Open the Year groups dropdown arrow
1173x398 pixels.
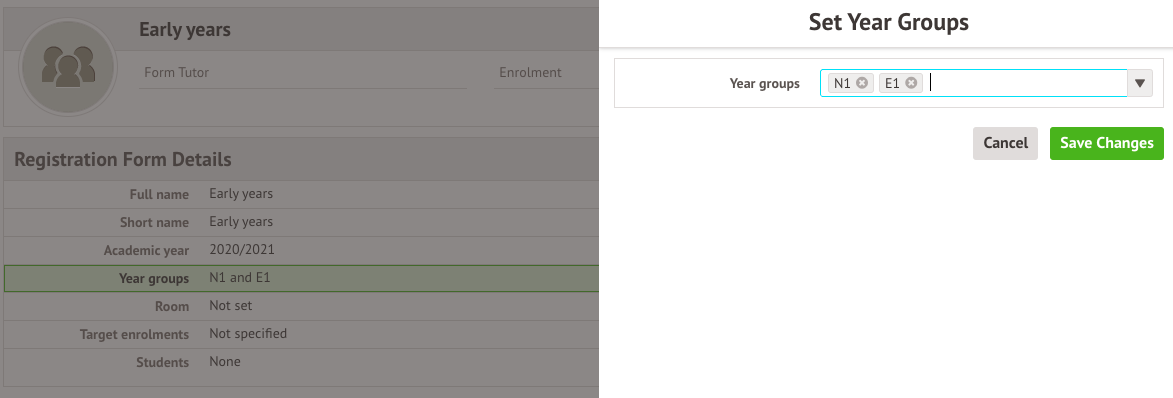(1139, 83)
